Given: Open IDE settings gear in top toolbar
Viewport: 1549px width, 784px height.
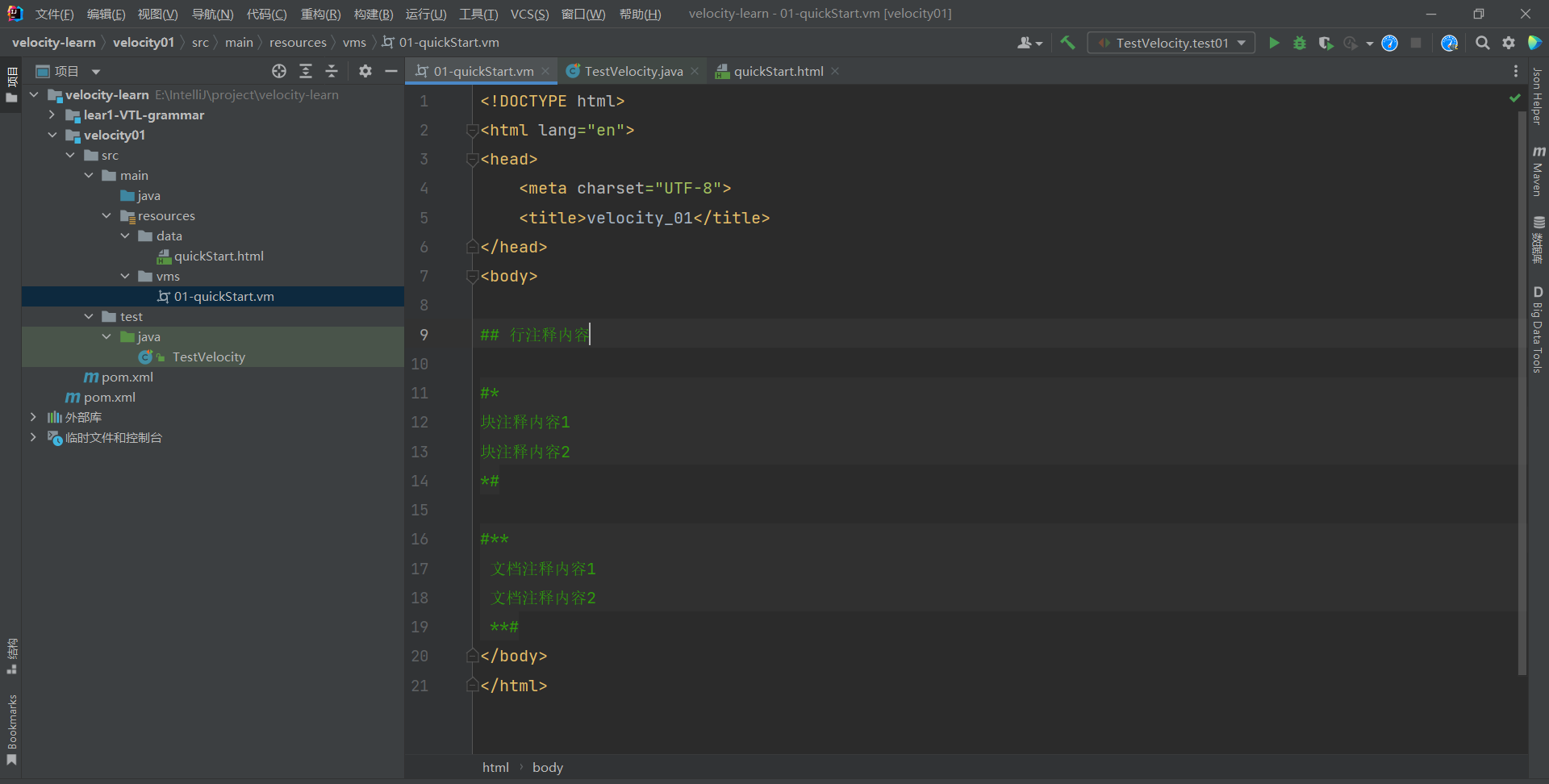Looking at the screenshot, I should 1509,43.
